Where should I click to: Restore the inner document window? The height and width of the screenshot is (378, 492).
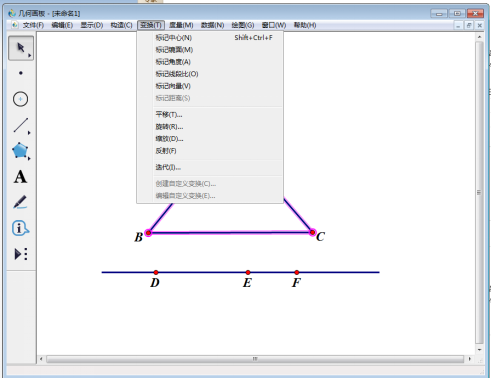click(469, 25)
